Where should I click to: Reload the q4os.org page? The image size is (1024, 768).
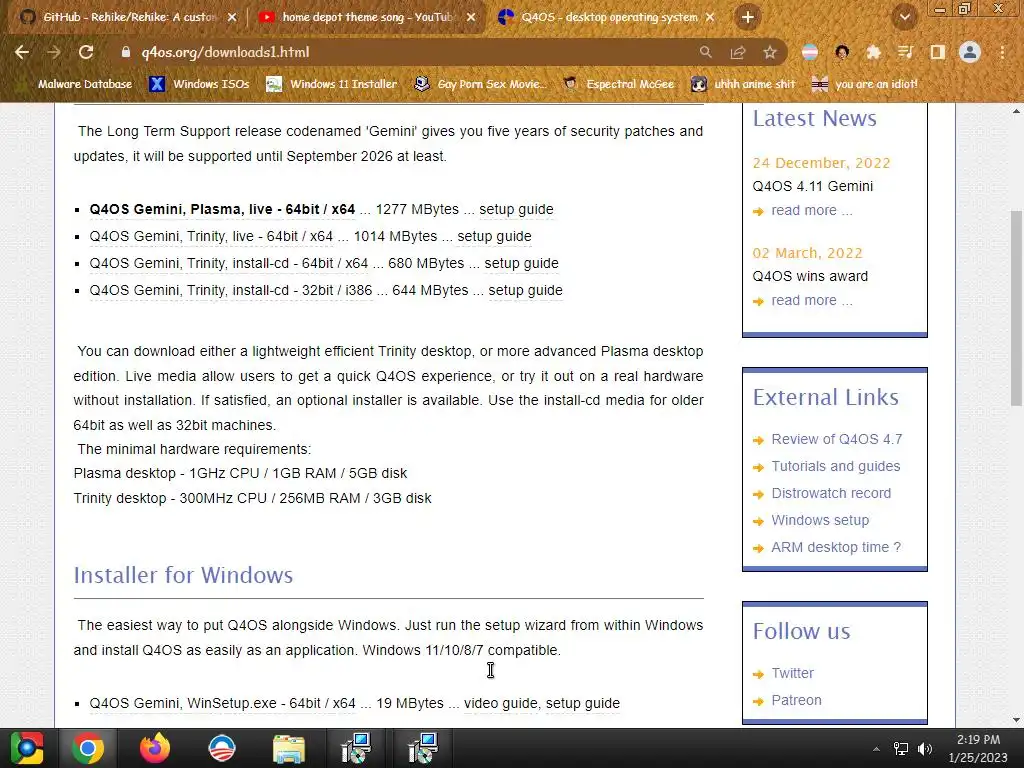pos(86,52)
